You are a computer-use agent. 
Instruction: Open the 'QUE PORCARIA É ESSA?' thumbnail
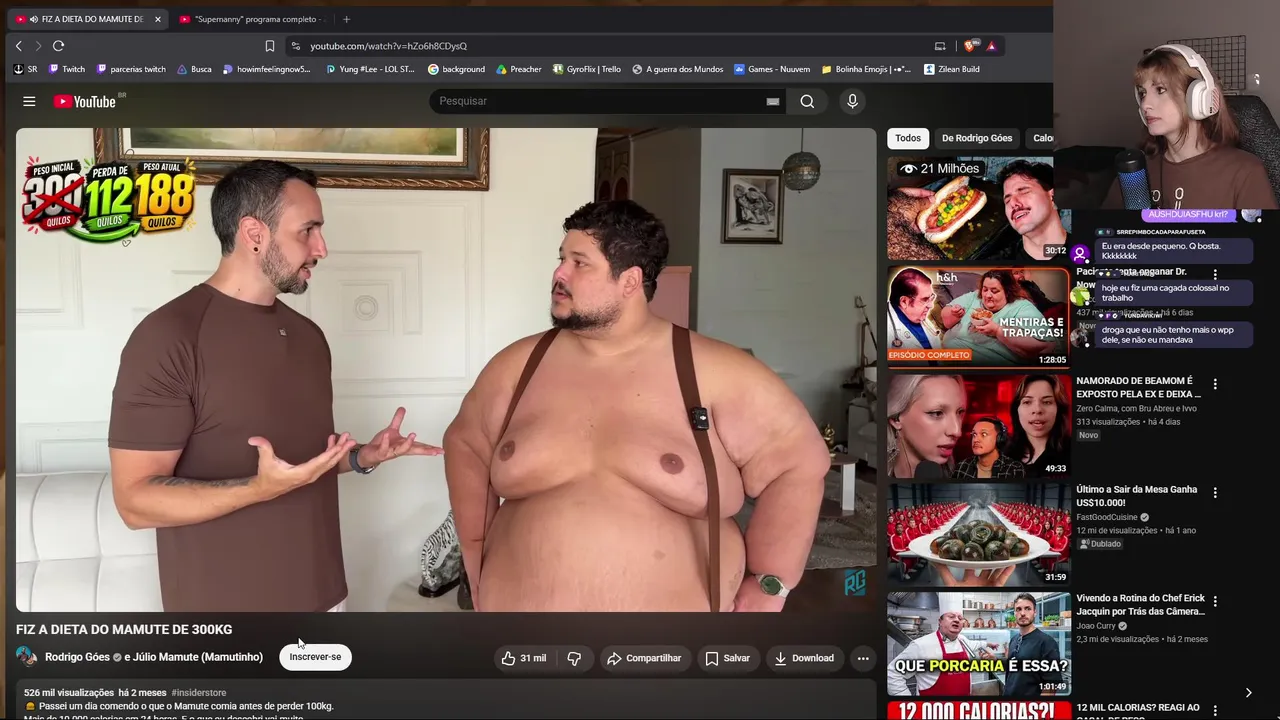pos(978,643)
